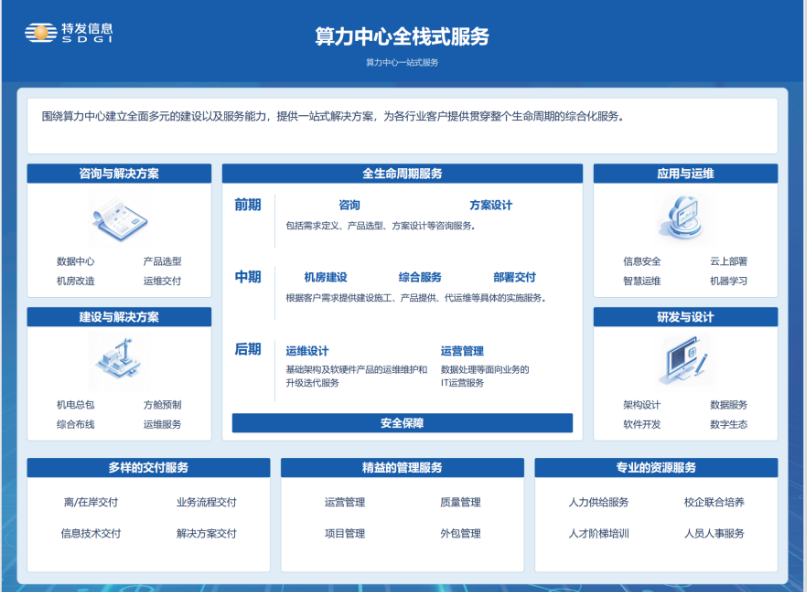The image size is (807, 592).
Task: Click the cloud illustration under 应用与运维
Action: click(682, 217)
